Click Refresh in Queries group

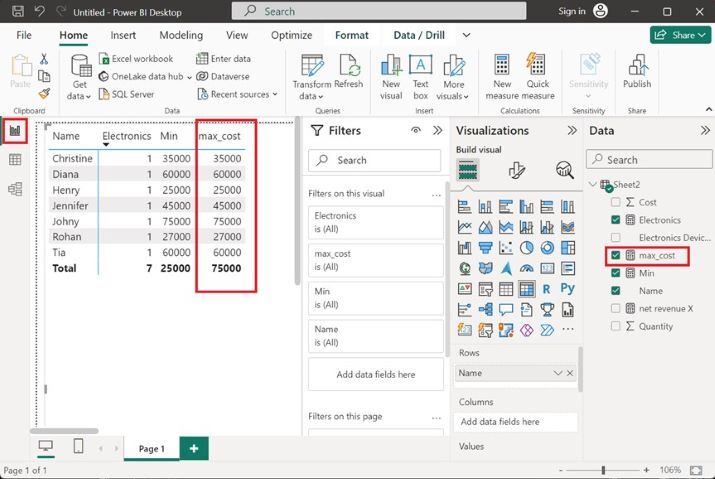click(x=348, y=71)
